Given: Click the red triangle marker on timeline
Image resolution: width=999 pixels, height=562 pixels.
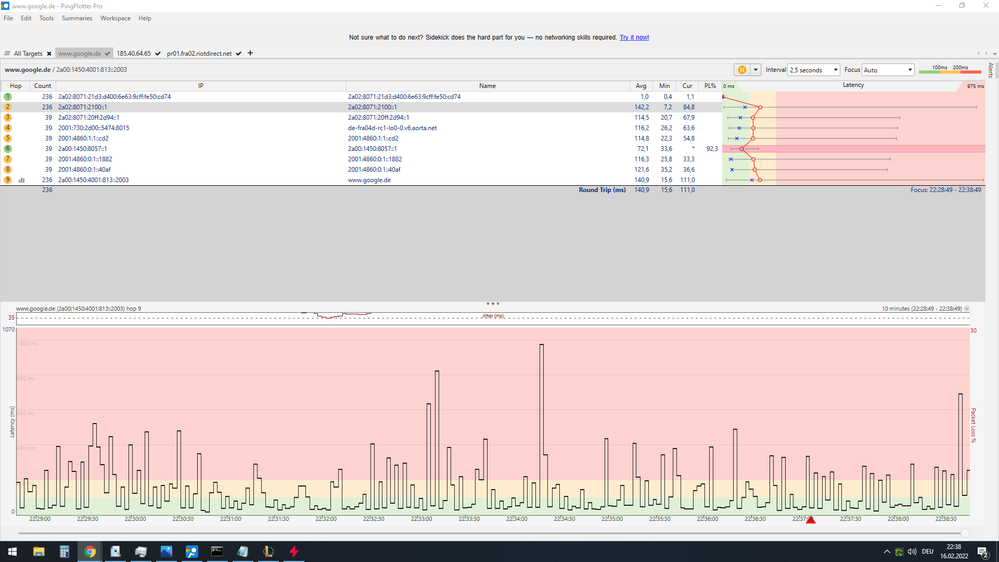Looking at the screenshot, I should click(810, 521).
